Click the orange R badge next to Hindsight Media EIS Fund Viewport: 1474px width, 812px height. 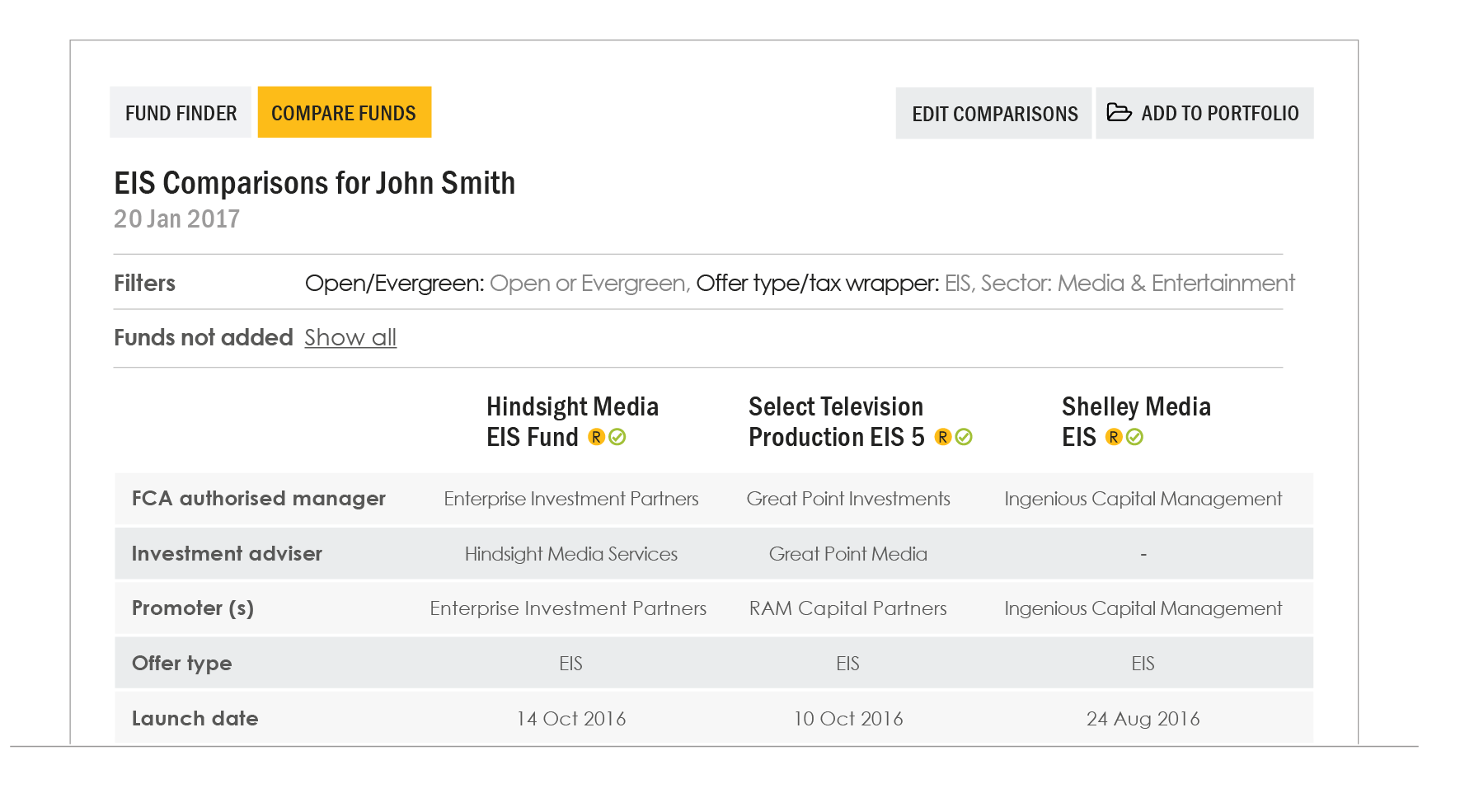pos(596,437)
